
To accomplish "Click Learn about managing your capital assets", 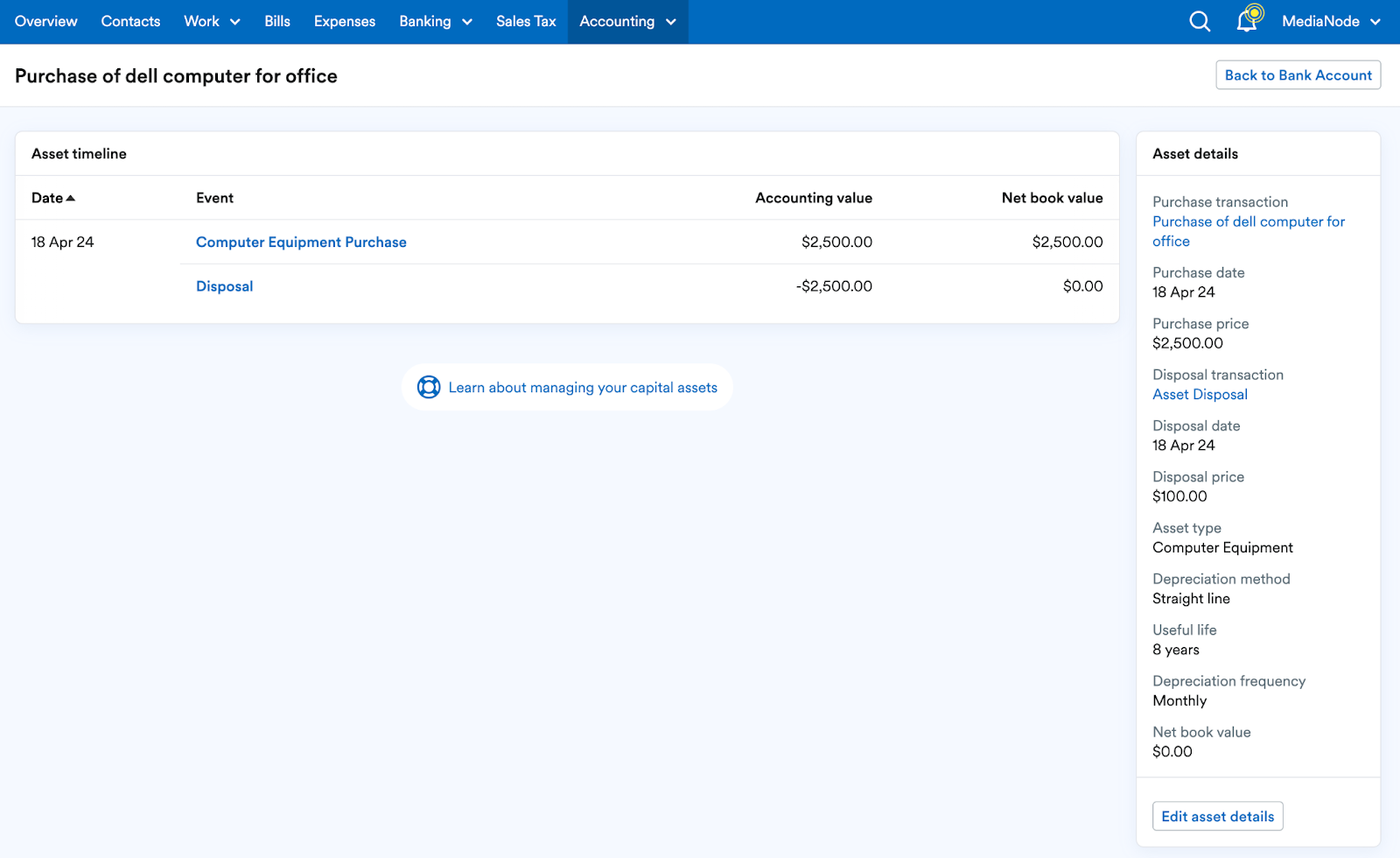I will [x=582, y=386].
